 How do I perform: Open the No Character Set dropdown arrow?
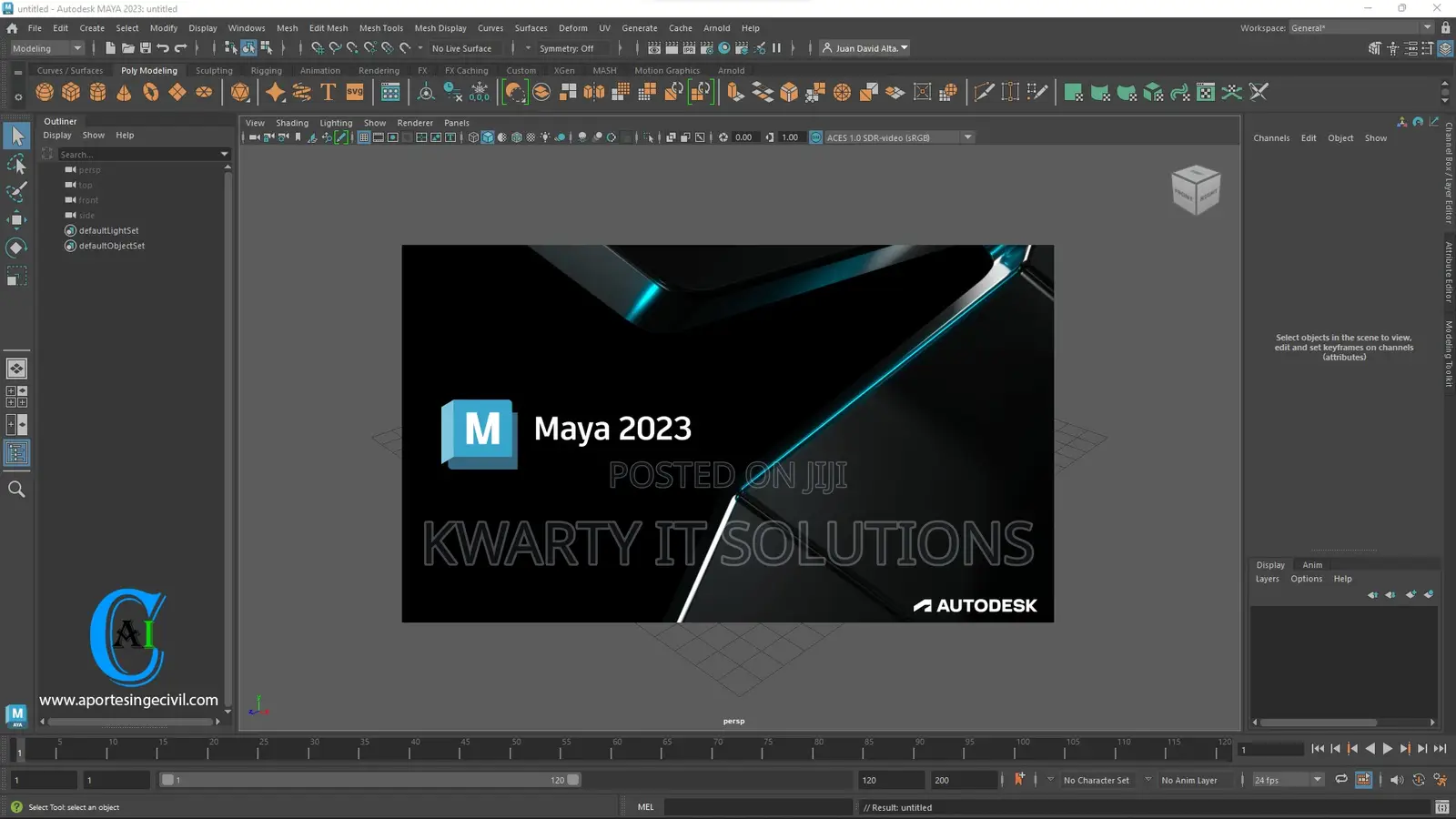coord(1050,780)
